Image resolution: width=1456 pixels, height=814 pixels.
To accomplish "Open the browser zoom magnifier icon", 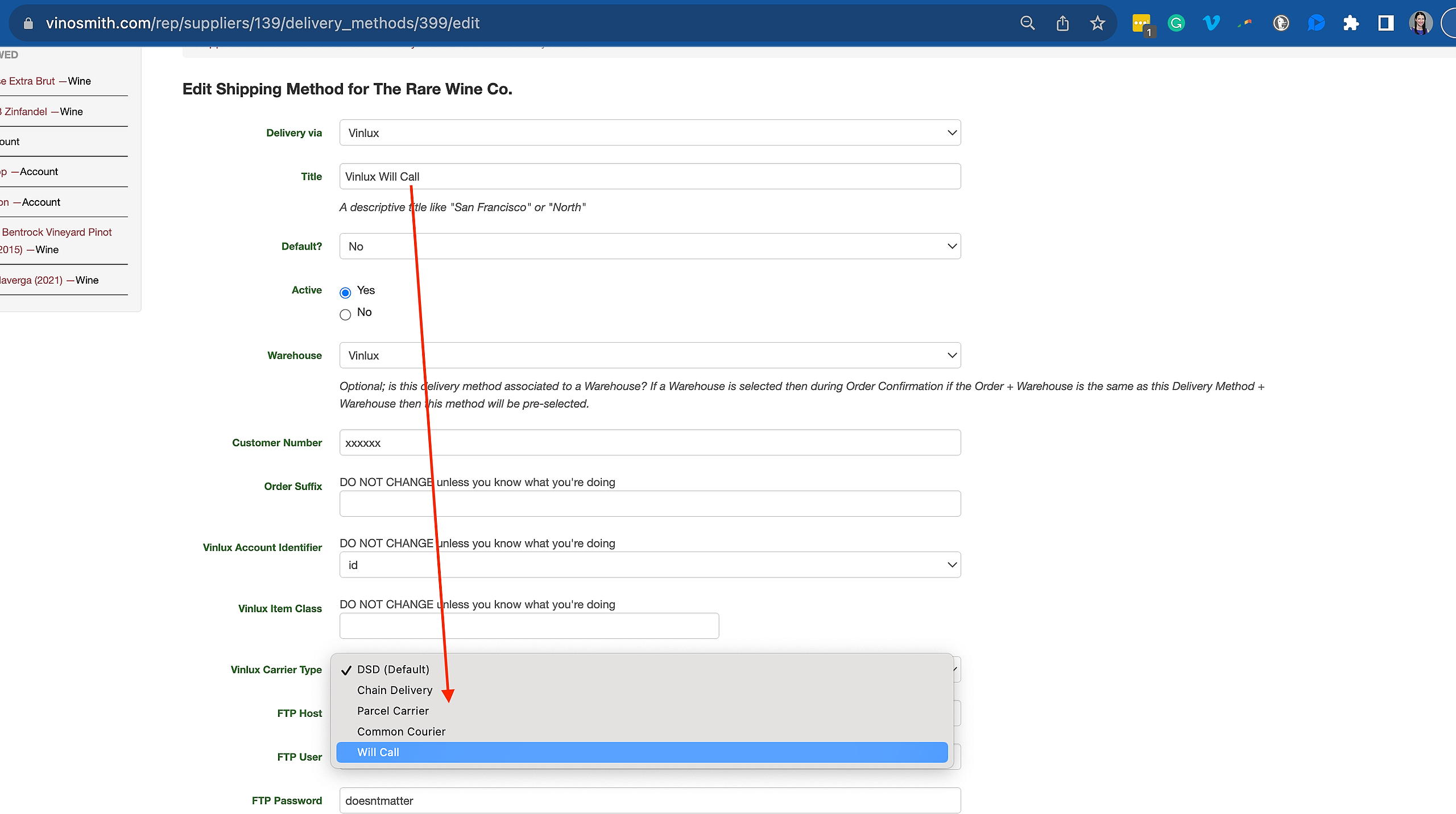I will pyautogui.click(x=1027, y=23).
